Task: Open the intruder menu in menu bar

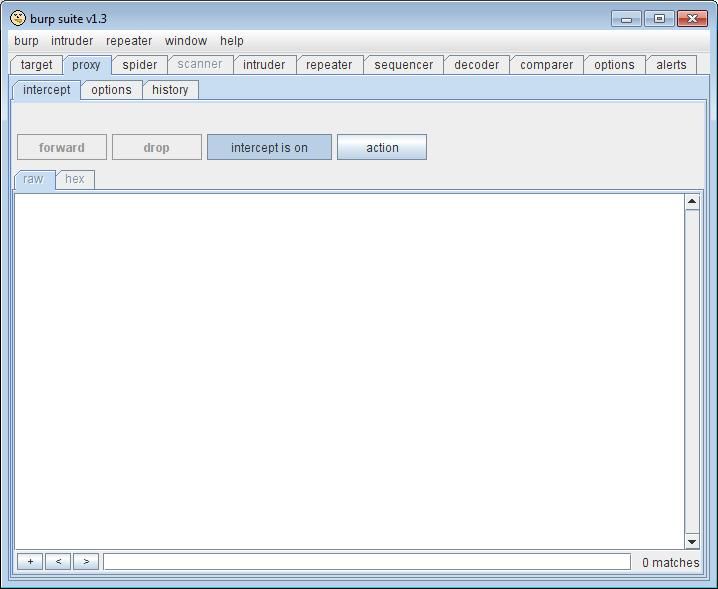Action: tap(72, 41)
